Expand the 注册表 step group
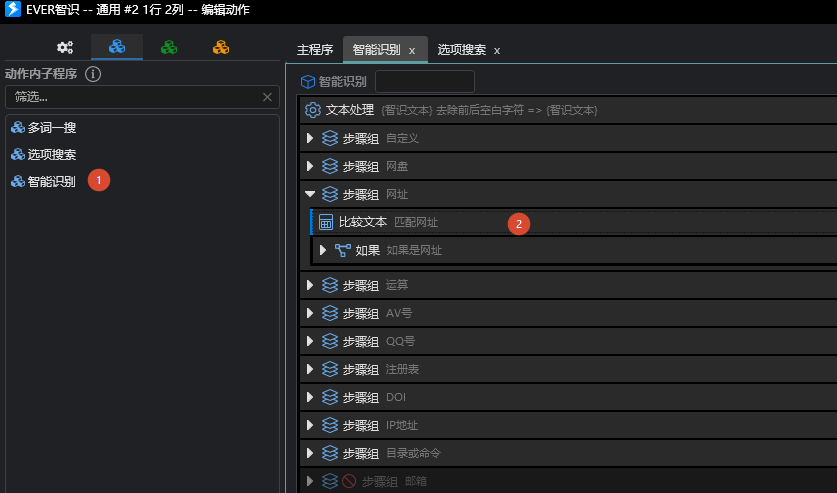 310,369
